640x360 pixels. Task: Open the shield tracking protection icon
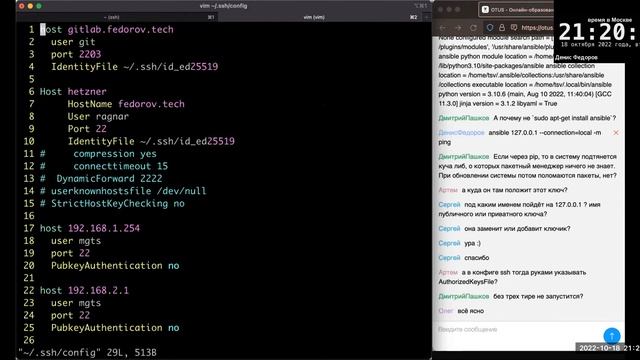pyautogui.click(x=490, y=28)
